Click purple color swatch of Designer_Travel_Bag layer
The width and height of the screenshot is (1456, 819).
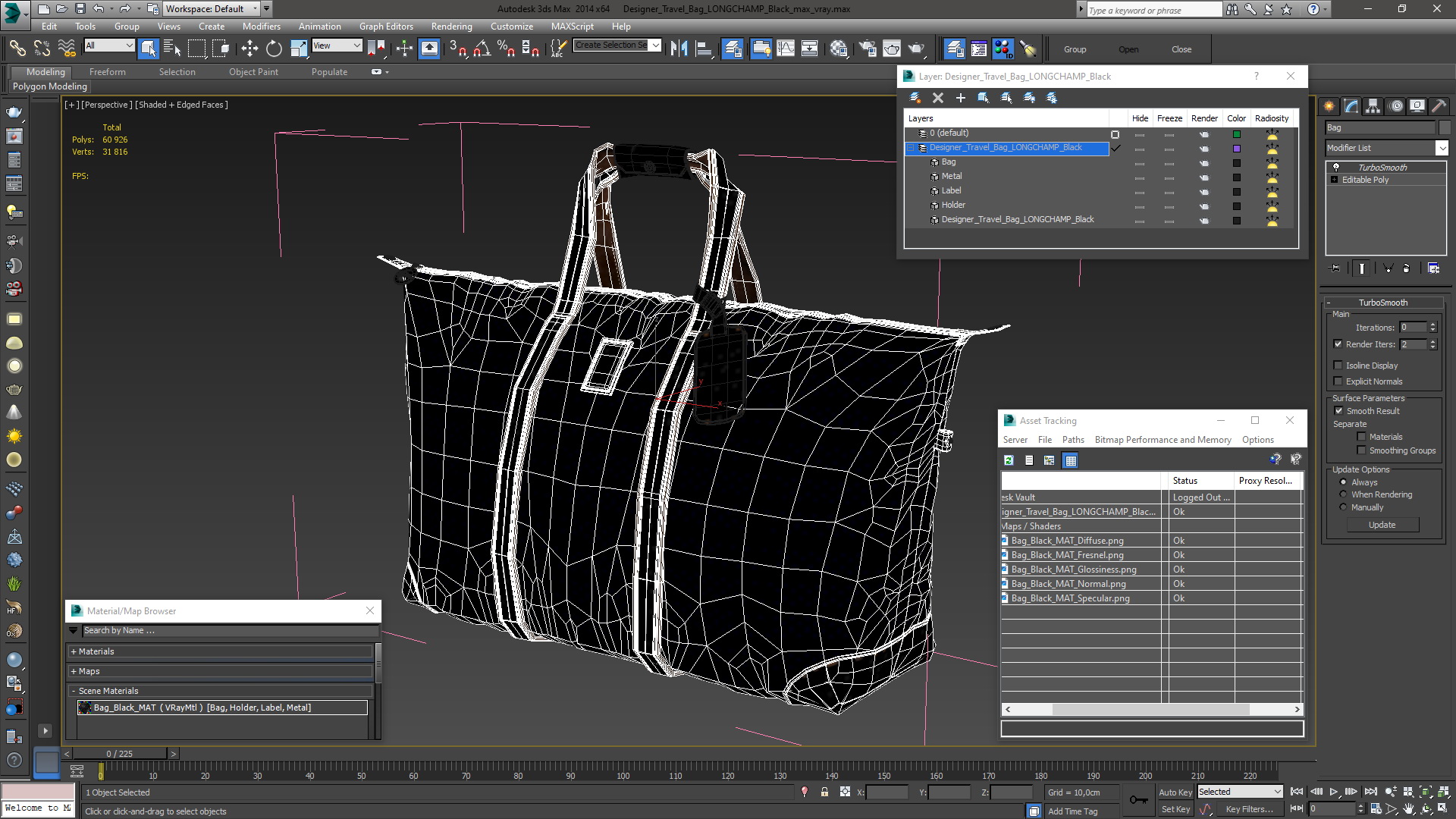1236,149
